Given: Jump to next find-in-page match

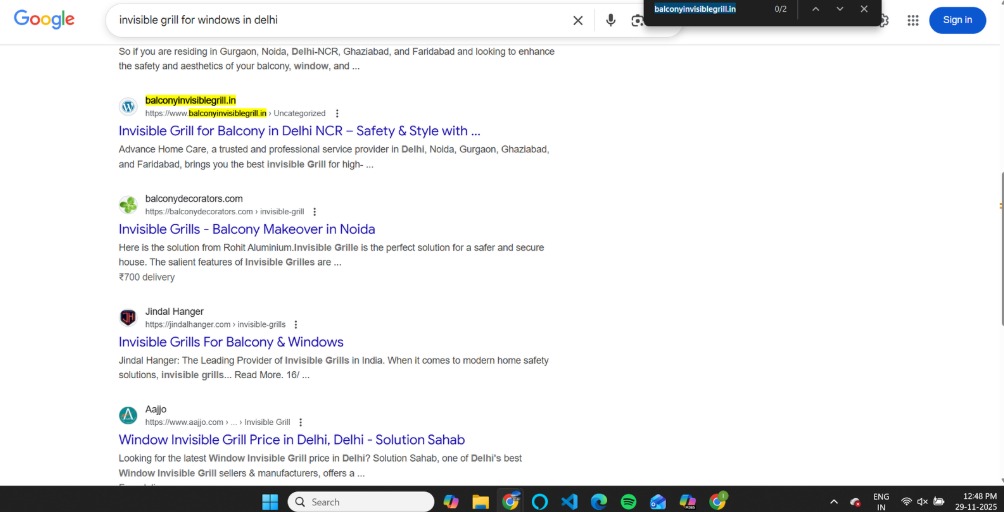Looking at the screenshot, I should click(839, 9).
